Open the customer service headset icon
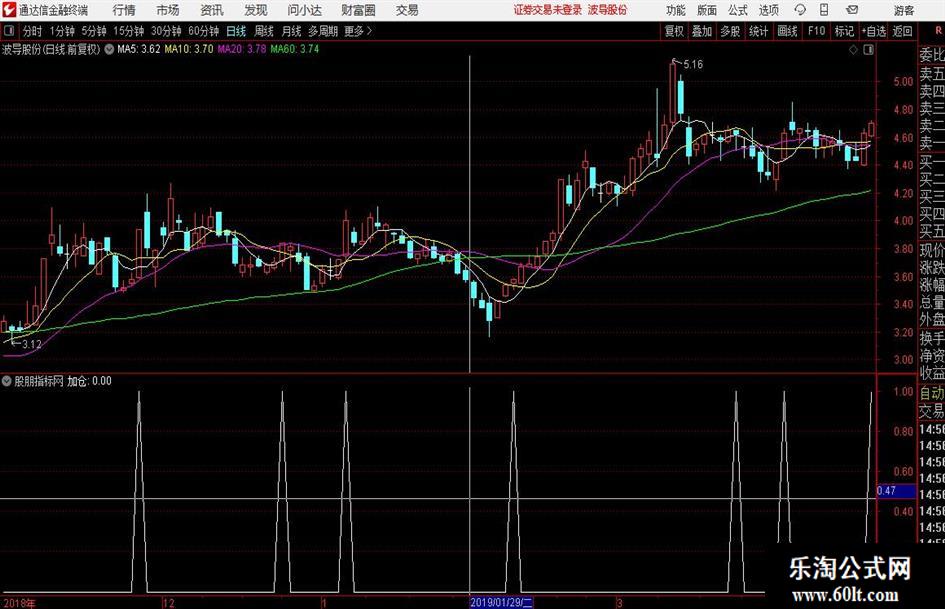The height and width of the screenshot is (609, 945). (x=800, y=10)
